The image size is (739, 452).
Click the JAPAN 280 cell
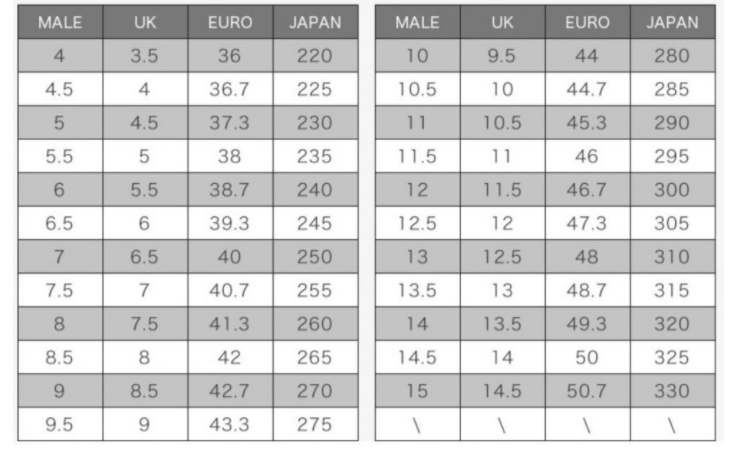(673, 56)
